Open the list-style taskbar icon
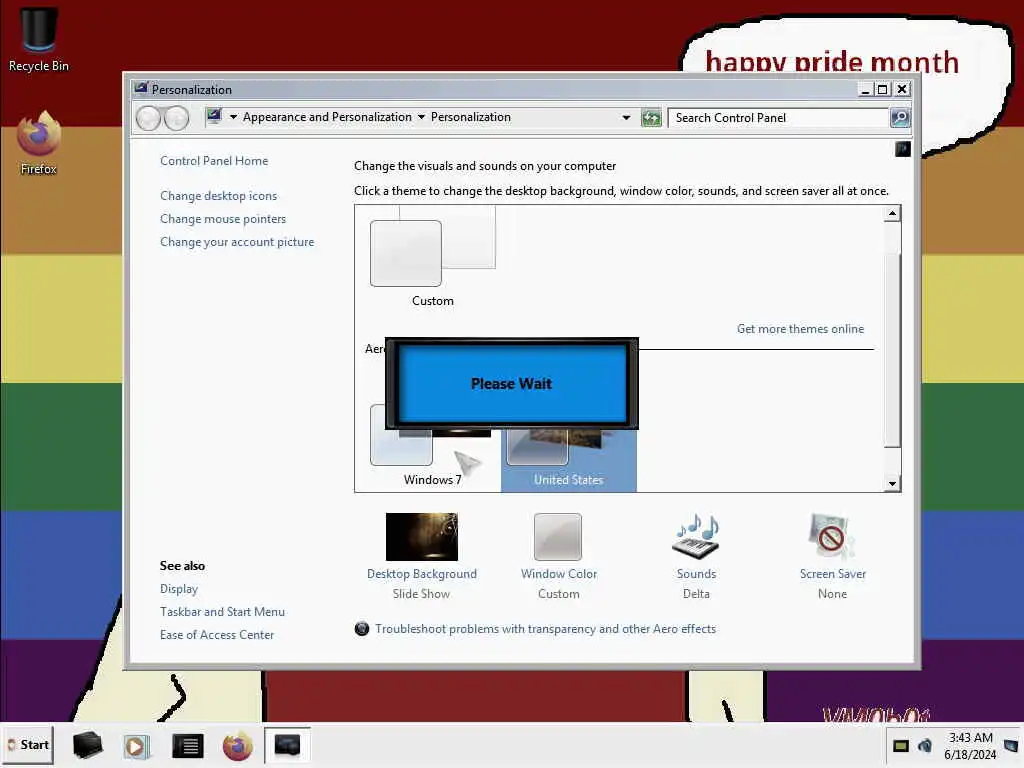The width and height of the screenshot is (1024, 768). point(187,746)
